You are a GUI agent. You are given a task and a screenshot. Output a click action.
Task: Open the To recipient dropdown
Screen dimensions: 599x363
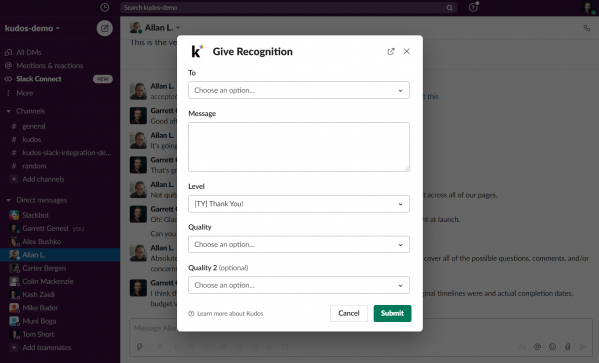pos(299,90)
